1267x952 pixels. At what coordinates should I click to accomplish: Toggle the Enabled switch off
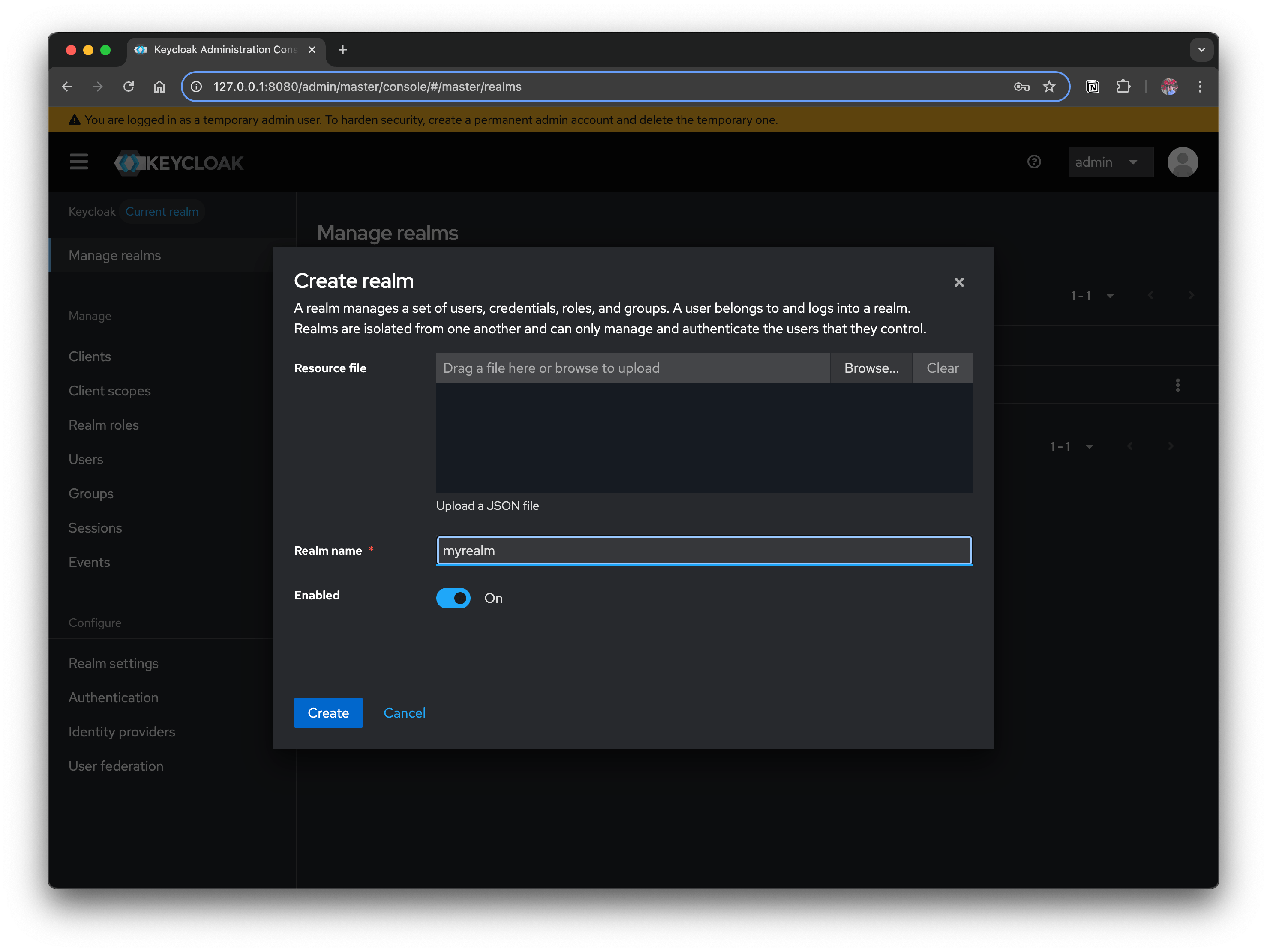click(x=453, y=598)
